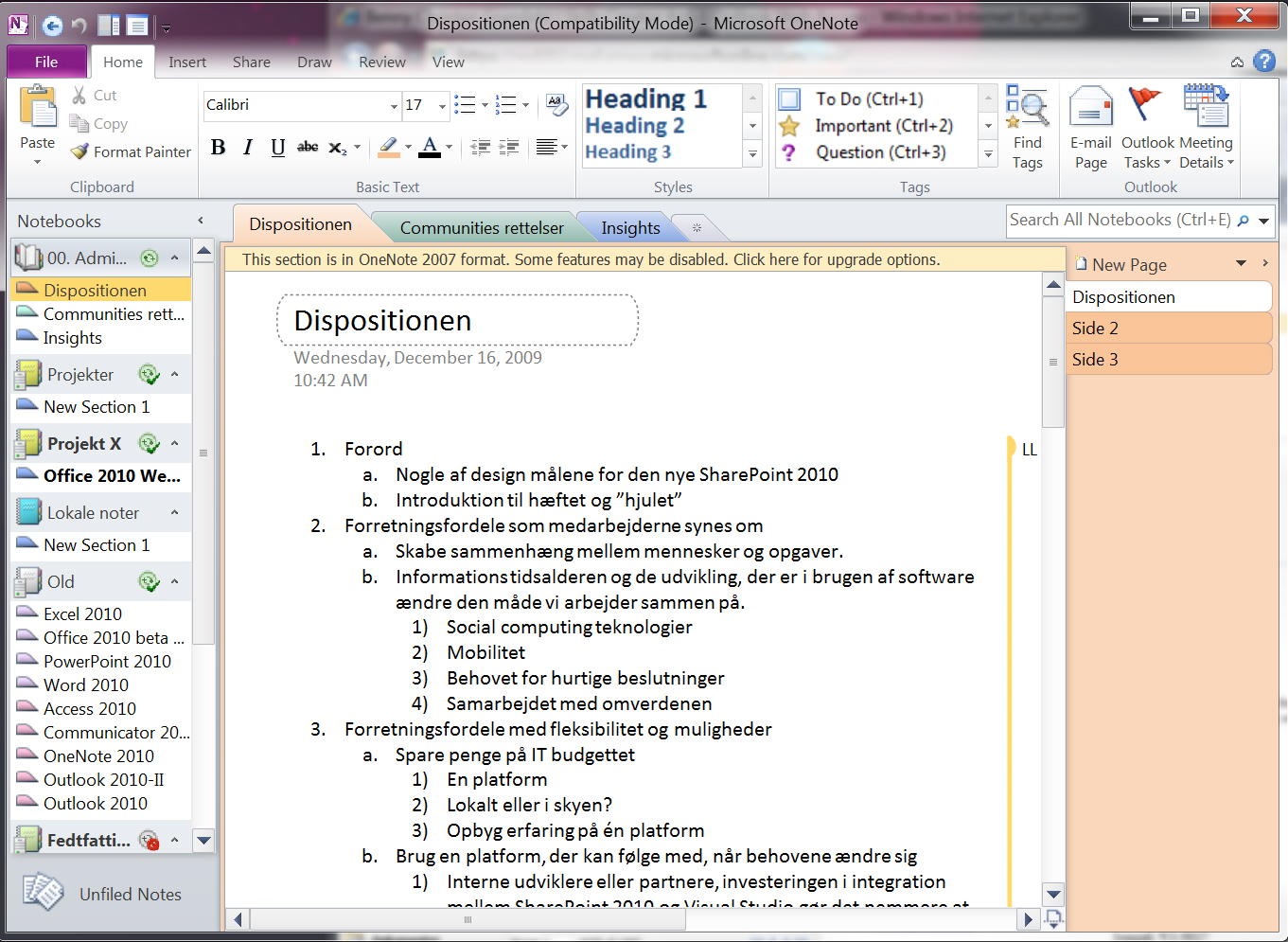Screen dimensions: 1288x942
Task: Open the font name dropdown
Action: point(394,106)
